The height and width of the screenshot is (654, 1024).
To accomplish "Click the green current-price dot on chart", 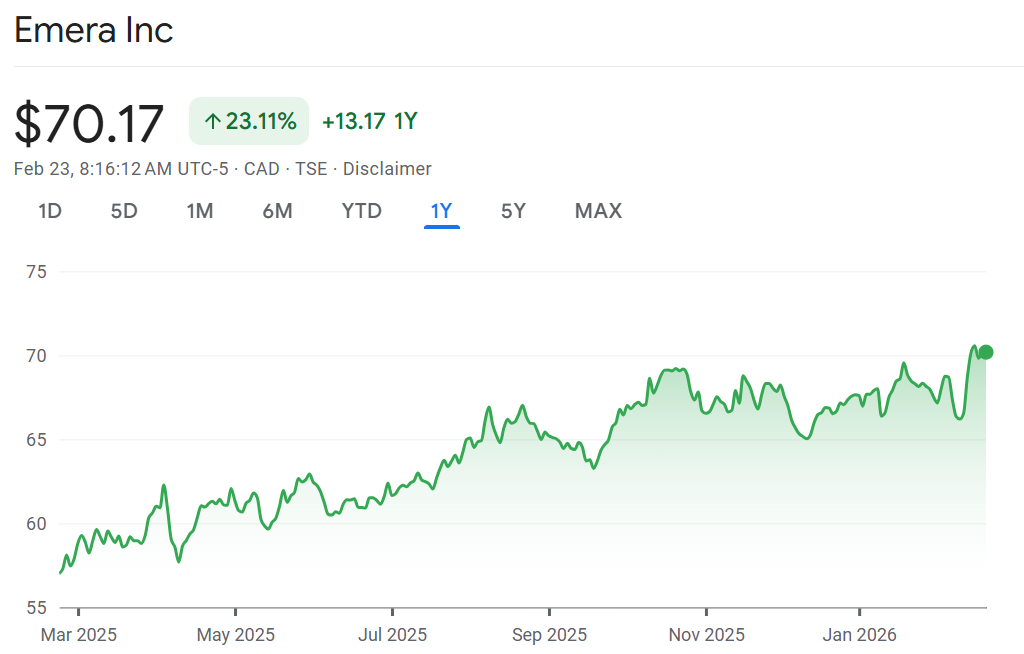I will tap(986, 352).
